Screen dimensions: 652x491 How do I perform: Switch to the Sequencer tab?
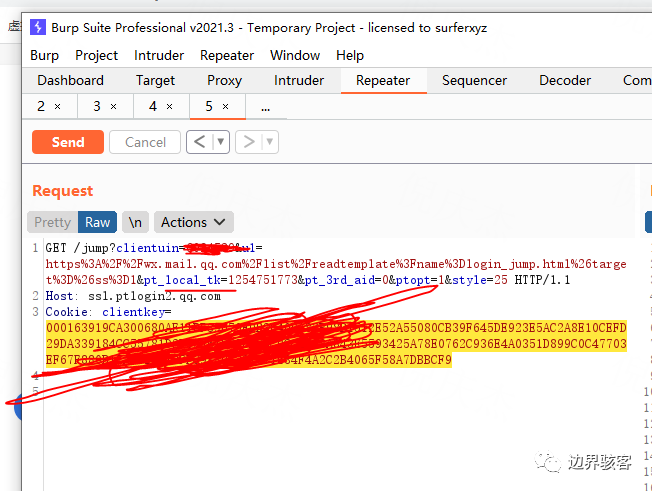tap(474, 80)
